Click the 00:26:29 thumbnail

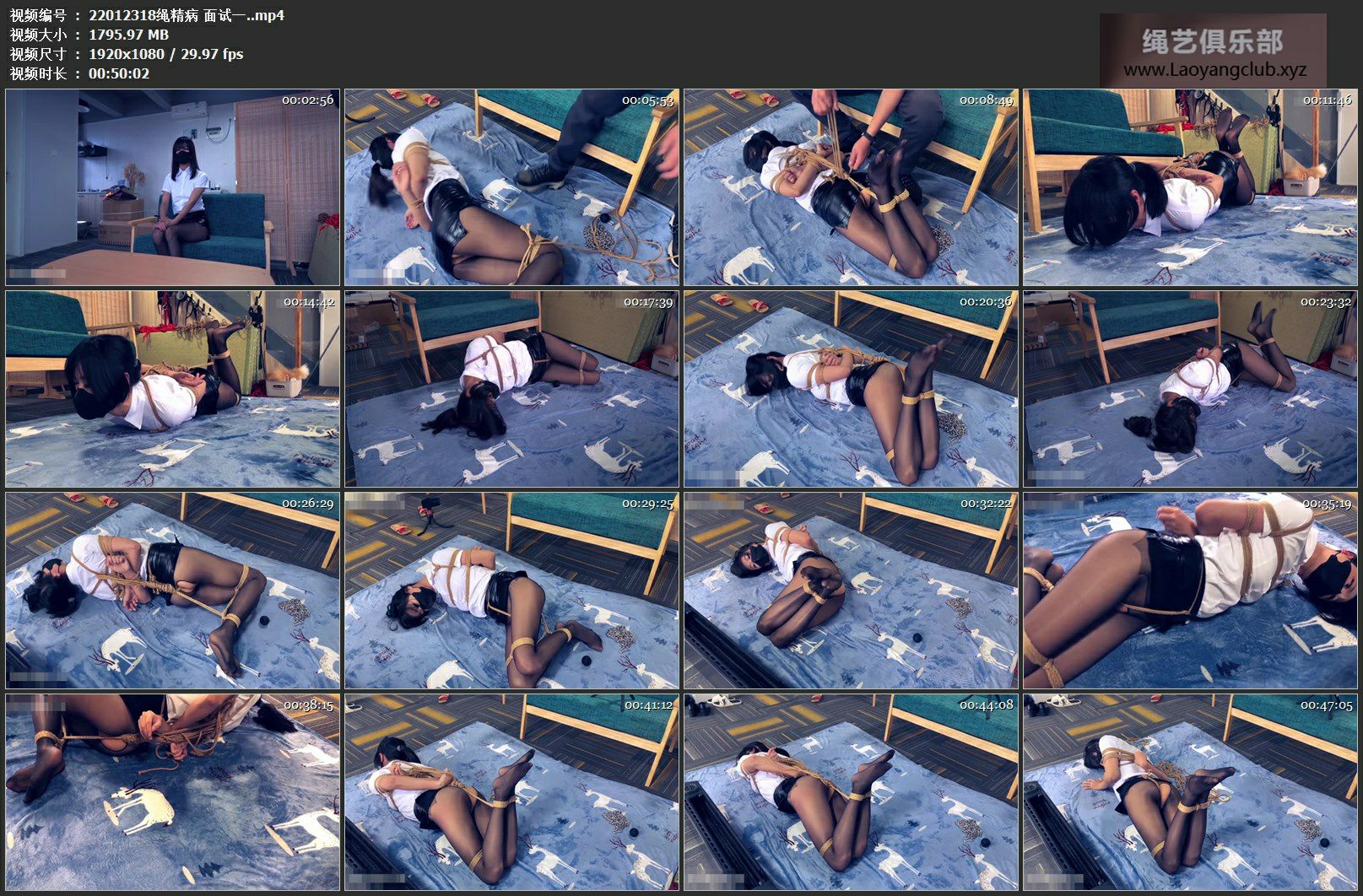[x=172, y=591]
